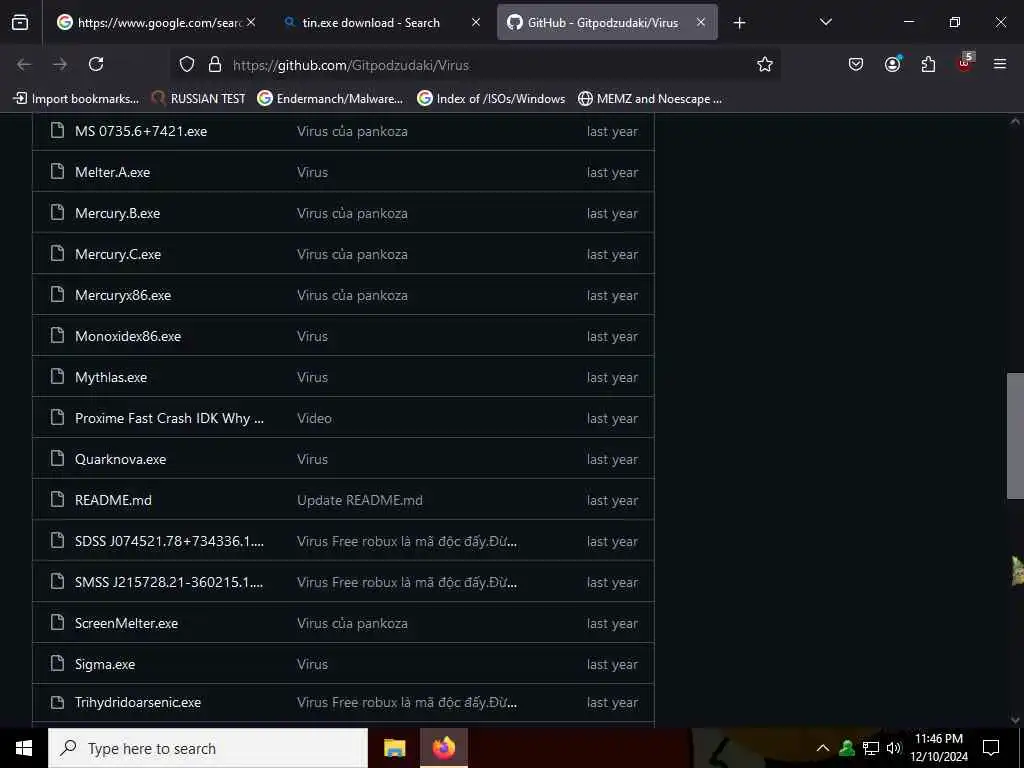Open Firefox account icon
The height and width of the screenshot is (768, 1024).
coord(893,64)
